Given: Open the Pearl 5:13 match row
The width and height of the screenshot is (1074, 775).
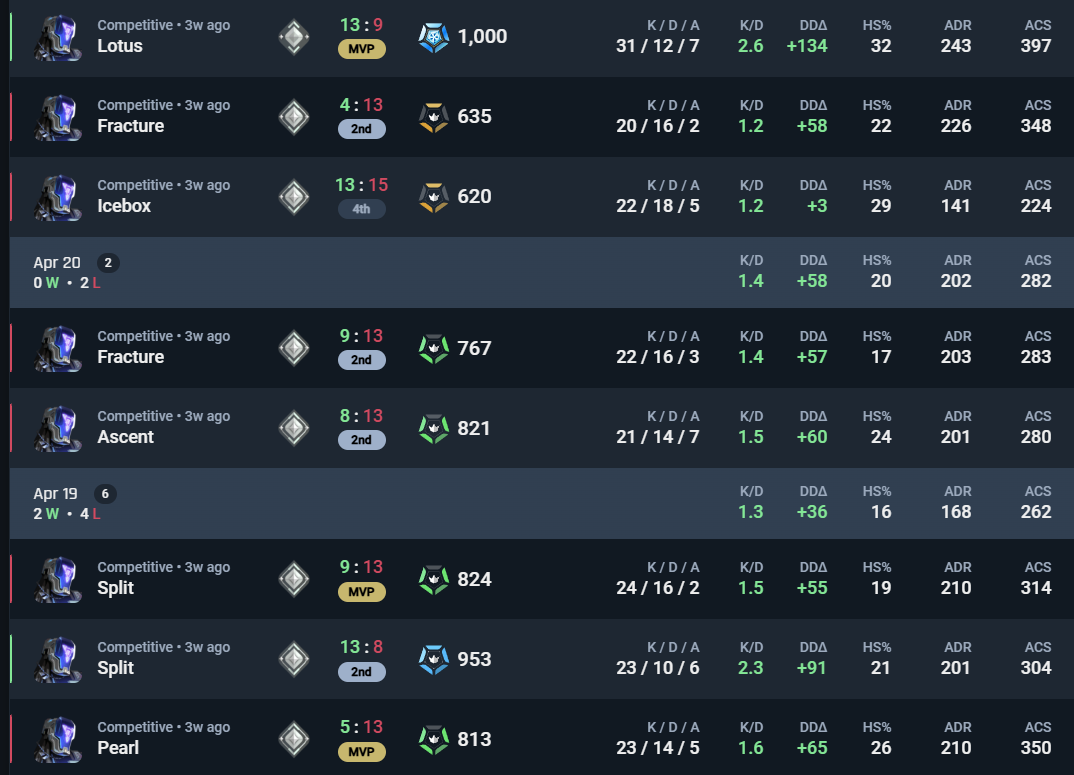Looking at the screenshot, I should tap(541, 738).
